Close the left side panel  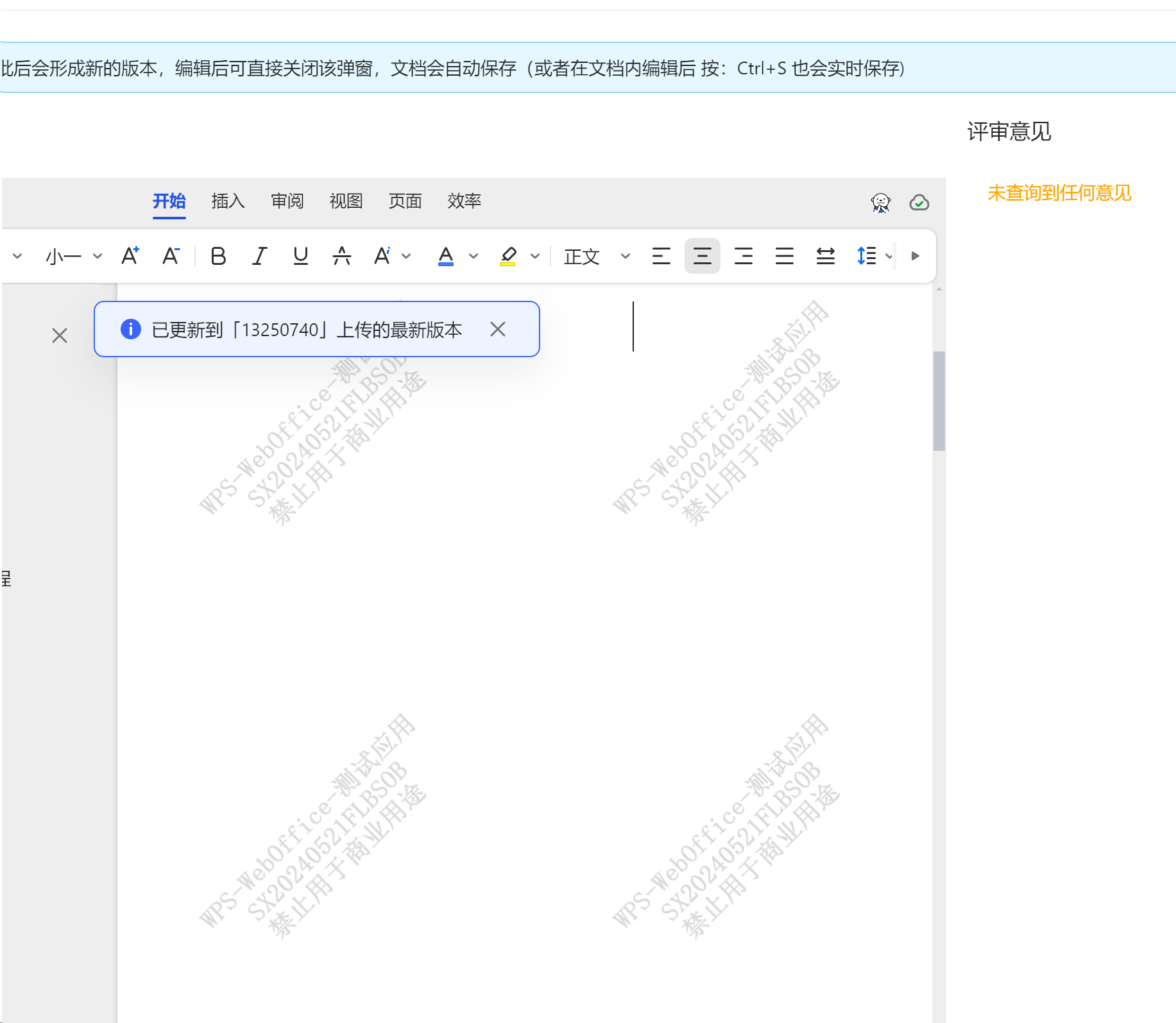click(x=60, y=335)
